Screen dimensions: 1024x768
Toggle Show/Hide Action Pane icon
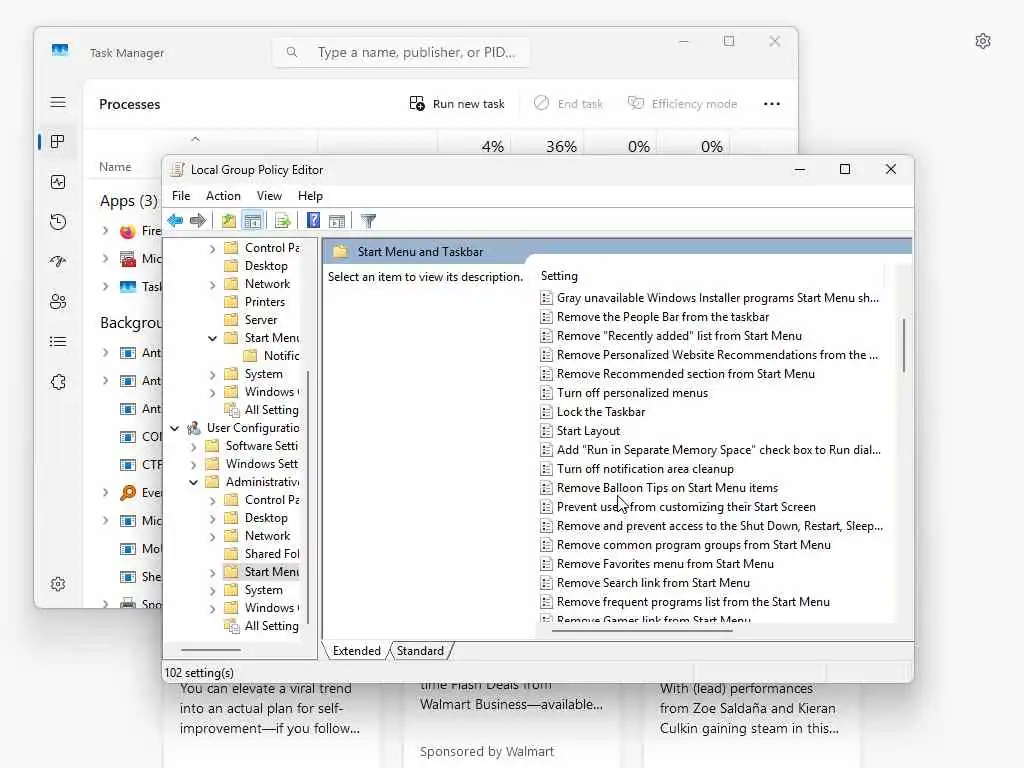click(x=337, y=221)
